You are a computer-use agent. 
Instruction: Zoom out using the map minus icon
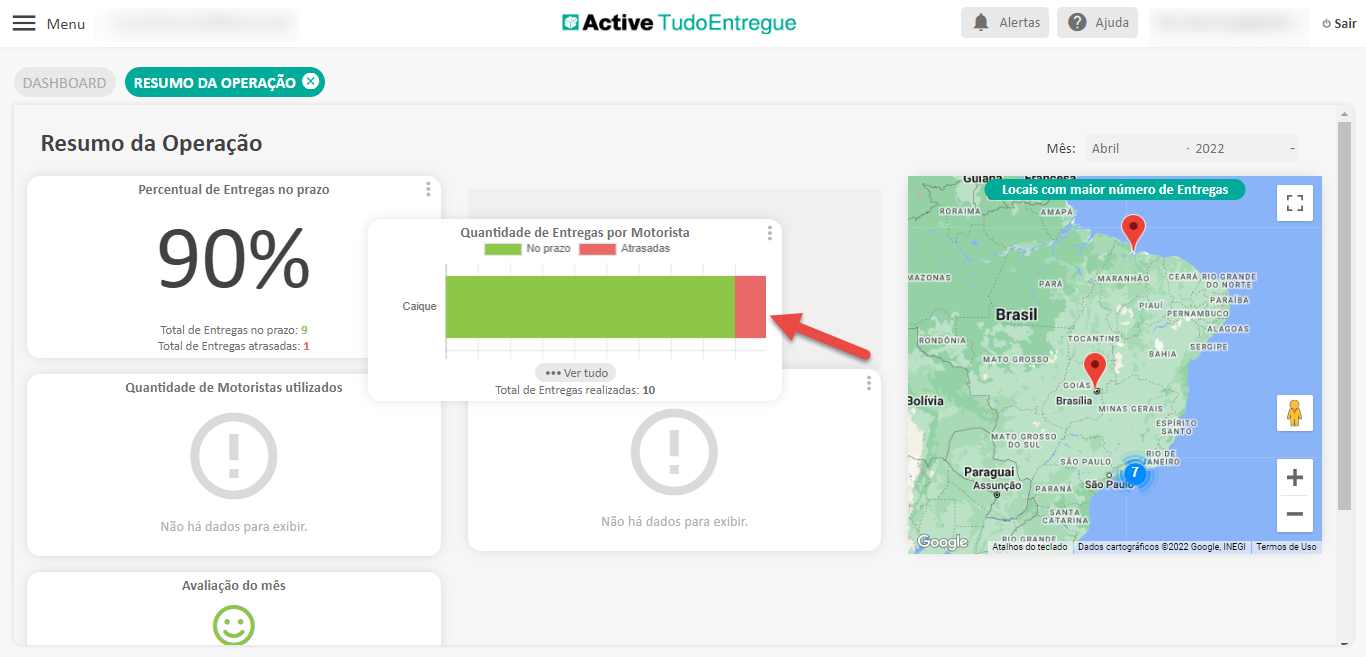[1294, 513]
